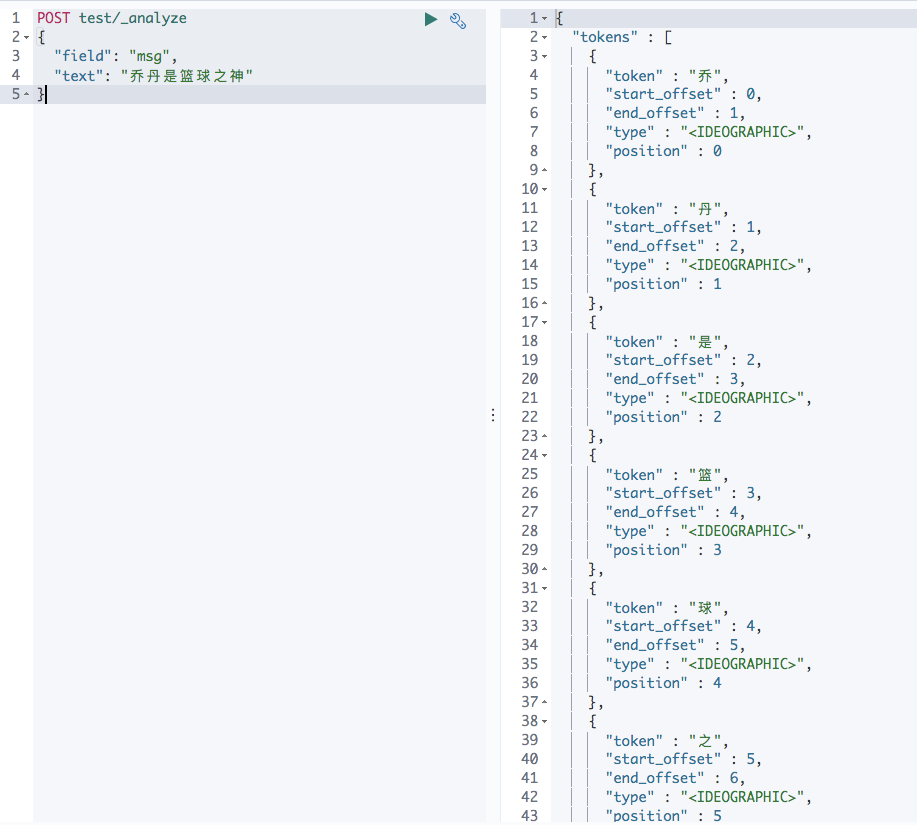Image resolution: width=917 pixels, height=825 pixels.
Task: Collapse the "tokens" array fold arrow
Action: pyautogui.click(x=544, y=37)
